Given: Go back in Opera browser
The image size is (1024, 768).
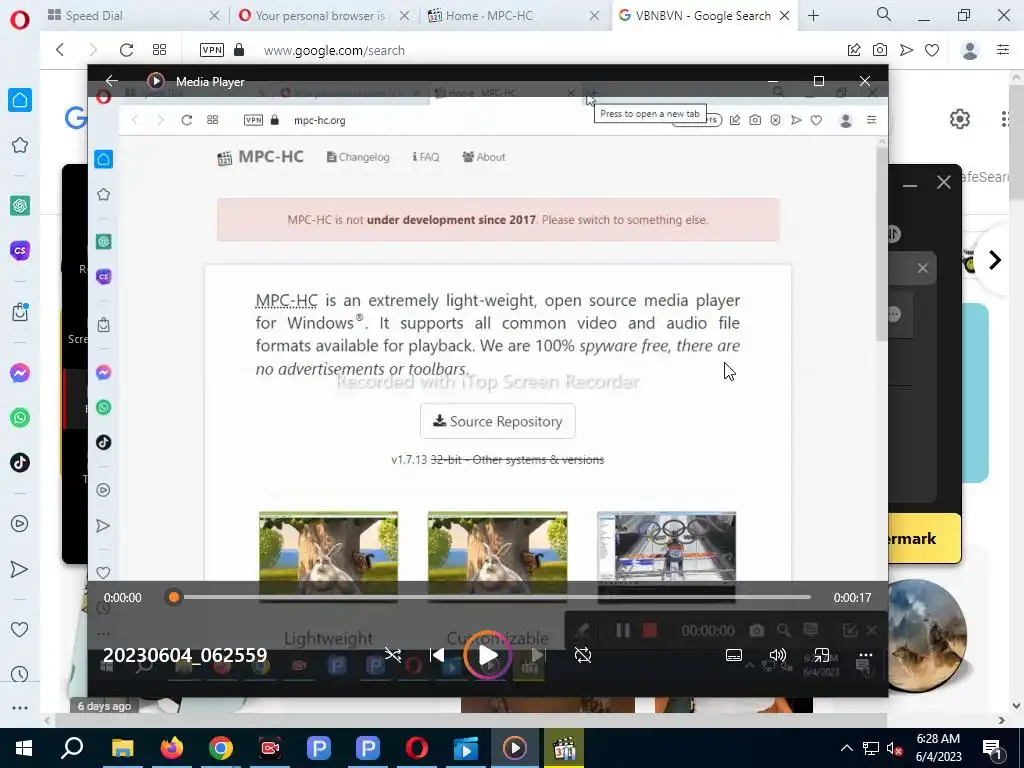Looking at the screenshot, I should [60, 50].
